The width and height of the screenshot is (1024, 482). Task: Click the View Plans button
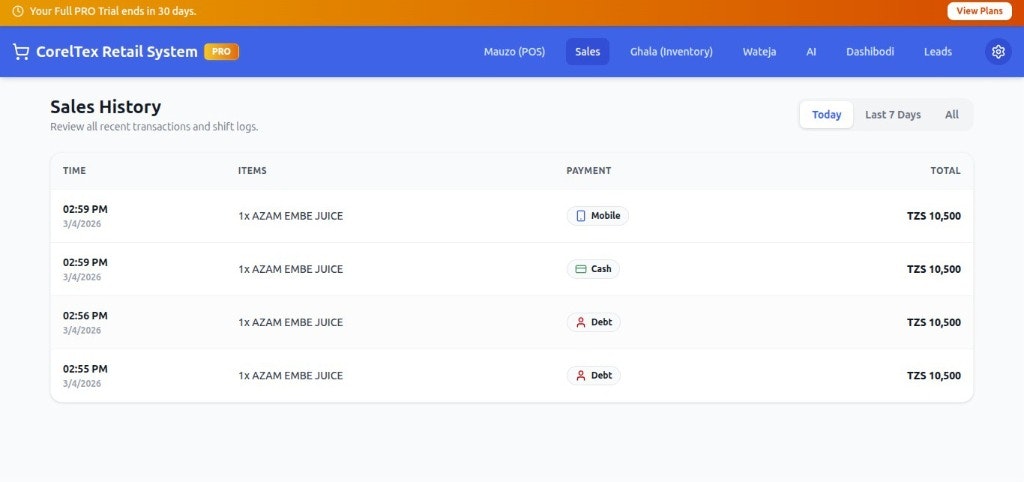tap(980, 11)
